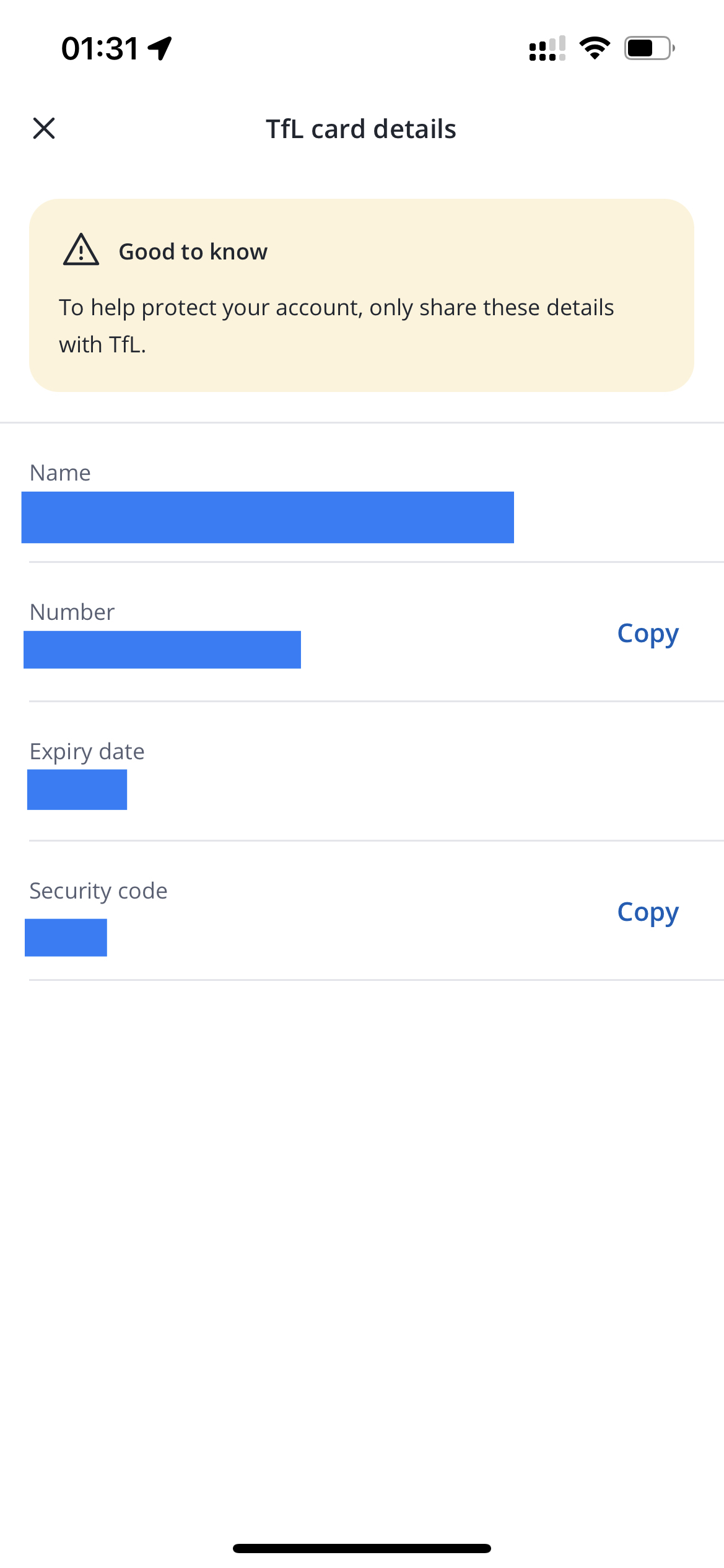Tap the home indicator bar
The height and width of the screenshot is (1568, 724).
(362, 1548)
